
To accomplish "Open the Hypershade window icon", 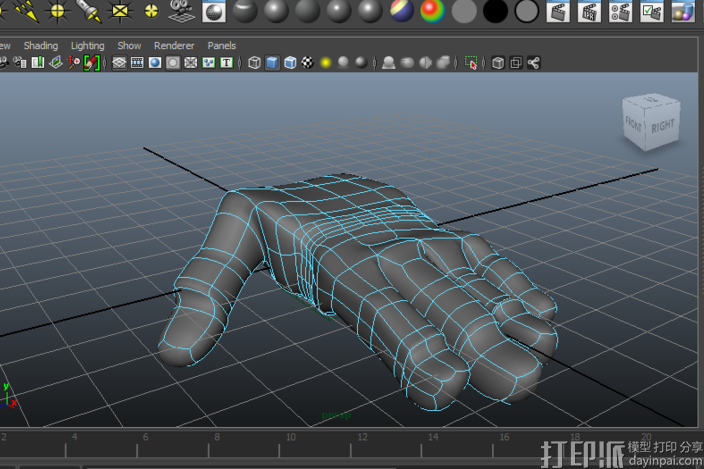I will click(x=683, y=11).
